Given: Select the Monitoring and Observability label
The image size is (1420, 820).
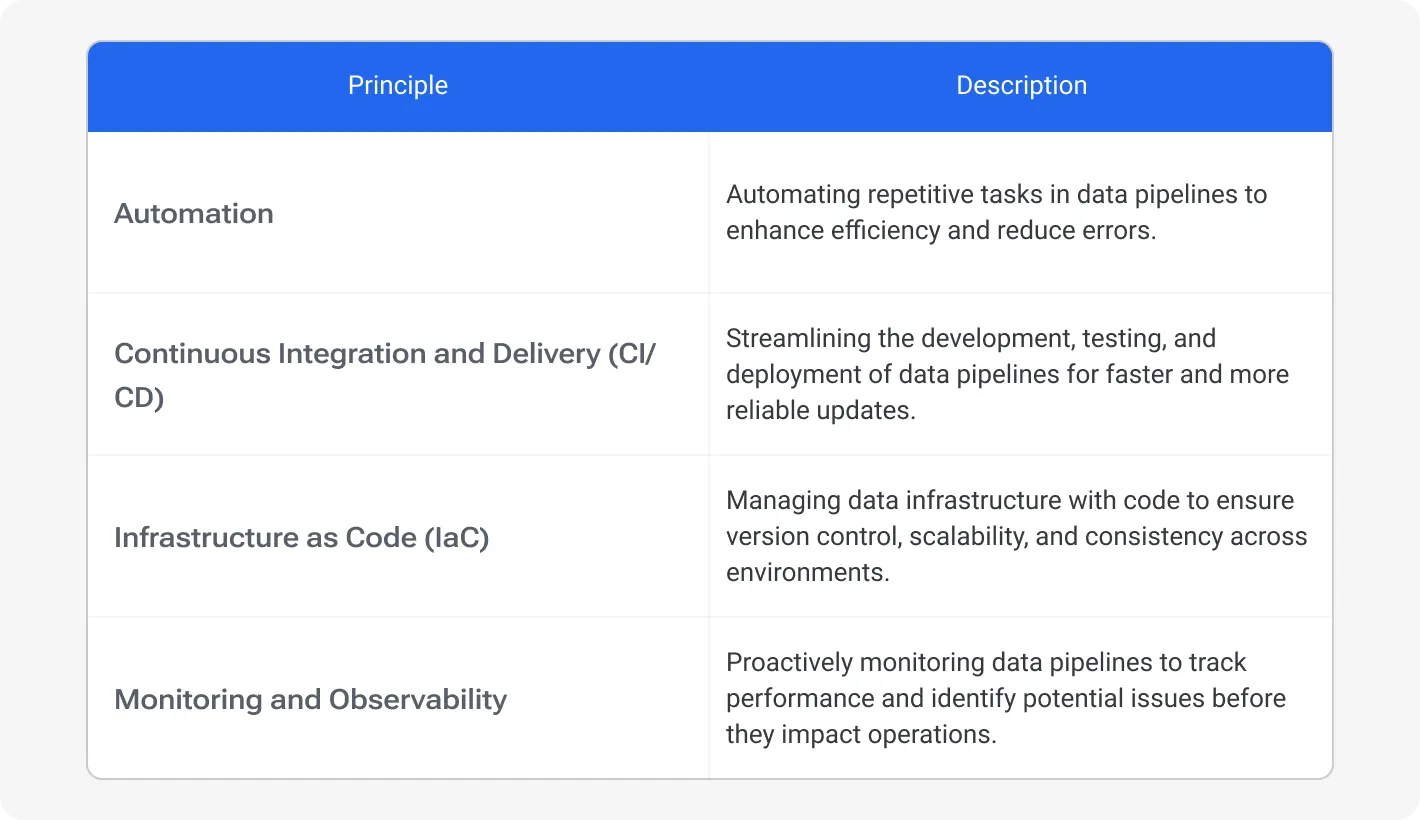Looking at the screenshot, I should (310, 699).
